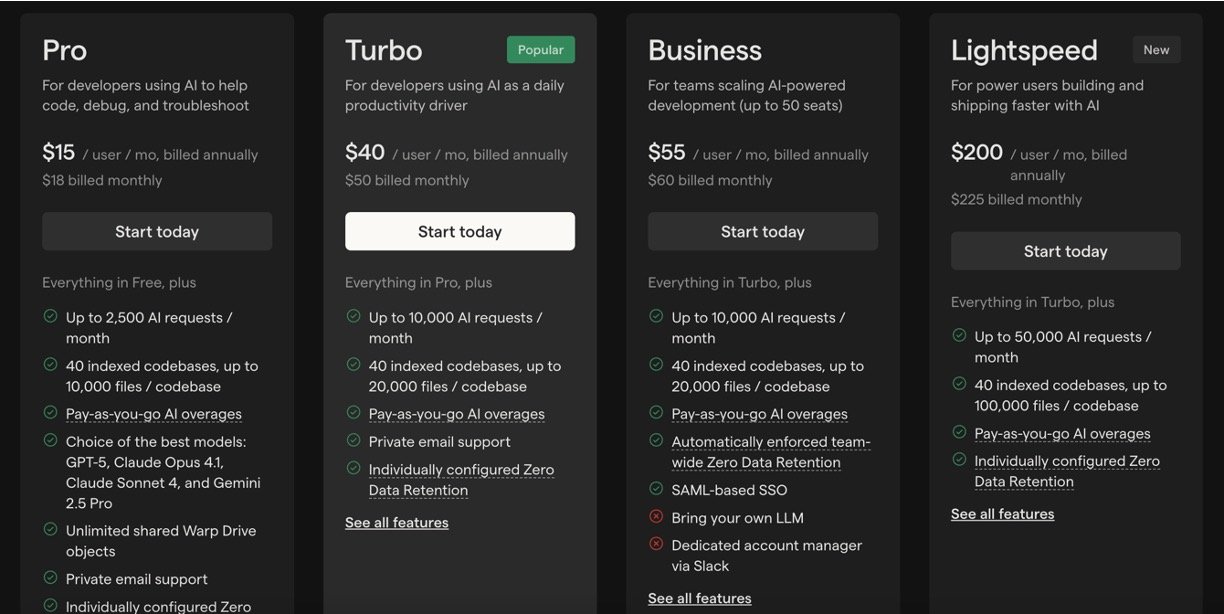Click Individually configured Zero Data Retention in Turbo
The width and height of the screenshot is (1224, 614).
tap(461, 480)
